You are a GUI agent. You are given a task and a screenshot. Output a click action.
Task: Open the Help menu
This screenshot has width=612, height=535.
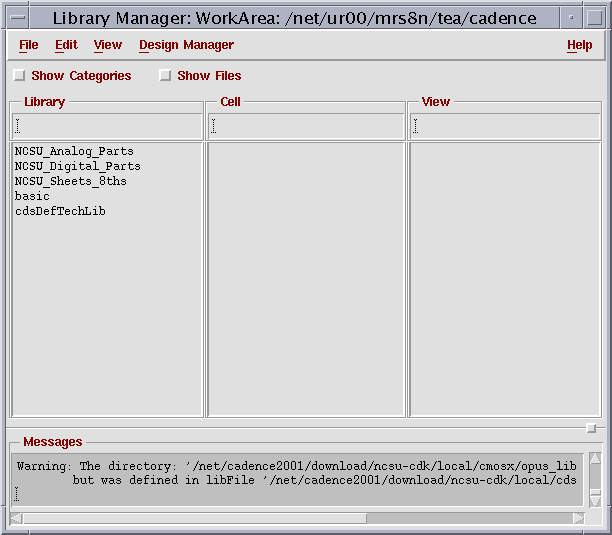(579, 45)
